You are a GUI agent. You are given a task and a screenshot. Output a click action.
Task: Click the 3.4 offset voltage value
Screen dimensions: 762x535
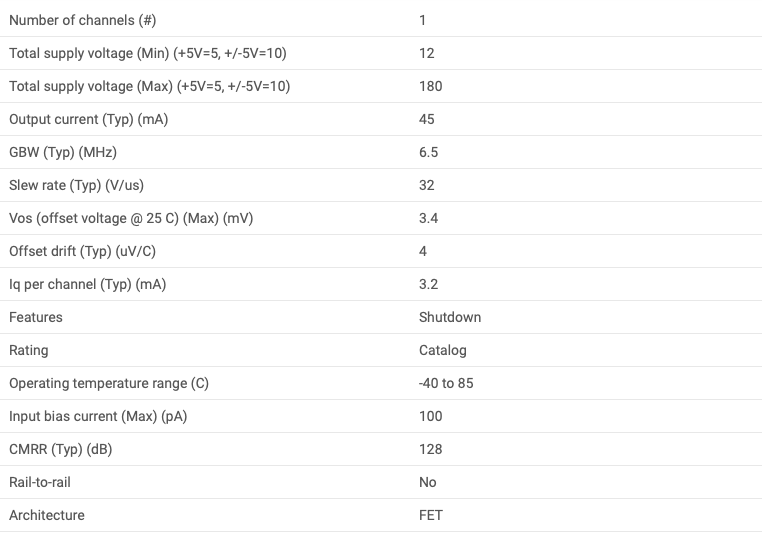[428, 219]
